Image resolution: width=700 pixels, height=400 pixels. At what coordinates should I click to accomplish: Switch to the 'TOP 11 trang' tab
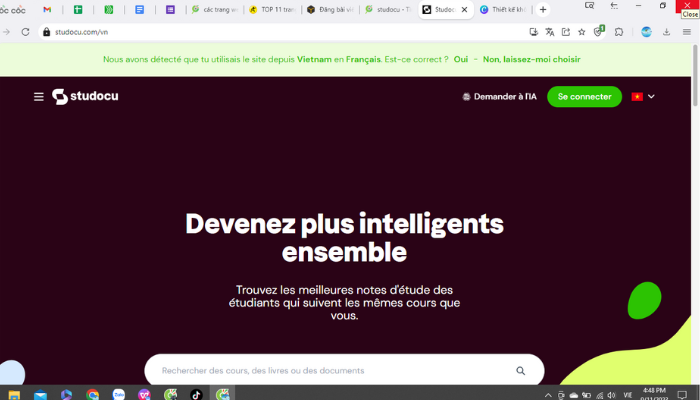coord(273,9)
